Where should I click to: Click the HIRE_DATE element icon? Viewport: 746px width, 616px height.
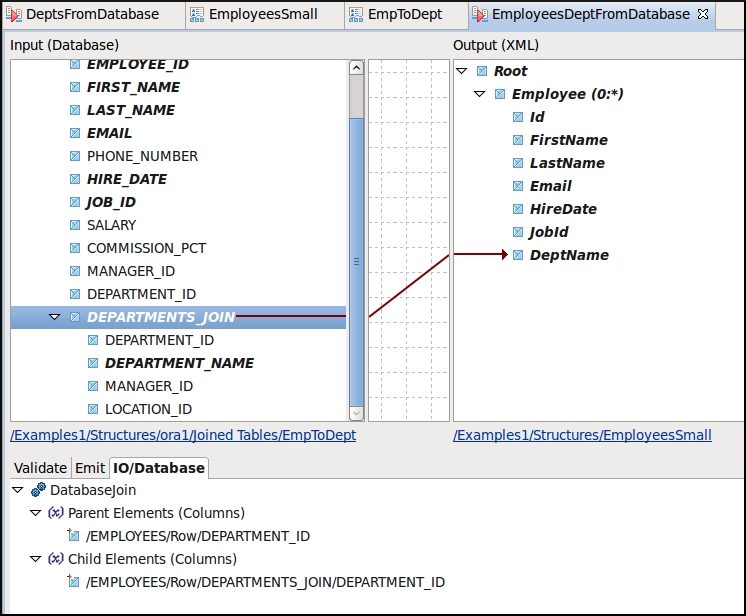pyautogui.click(x=75, y=179)
